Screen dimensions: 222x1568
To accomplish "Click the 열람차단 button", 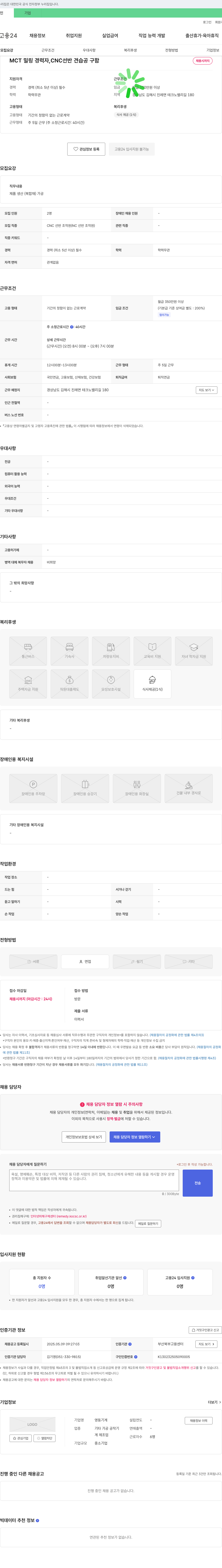I will [44, 1438].
